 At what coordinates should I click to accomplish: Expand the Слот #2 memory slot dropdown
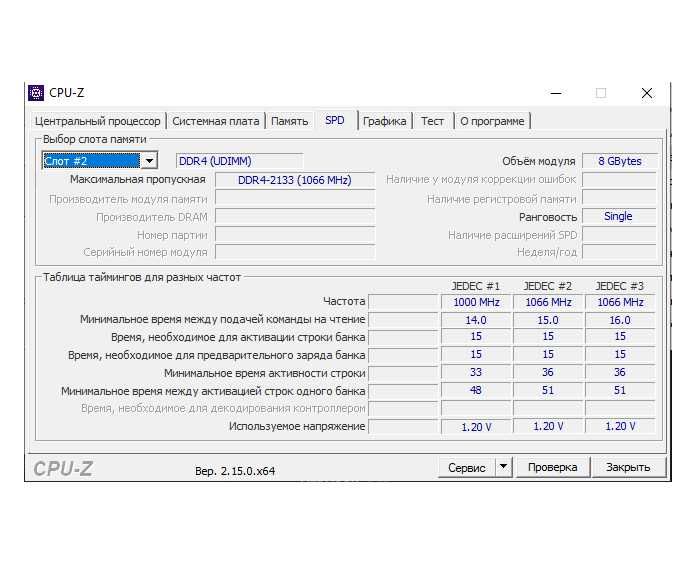pos(150,161)
